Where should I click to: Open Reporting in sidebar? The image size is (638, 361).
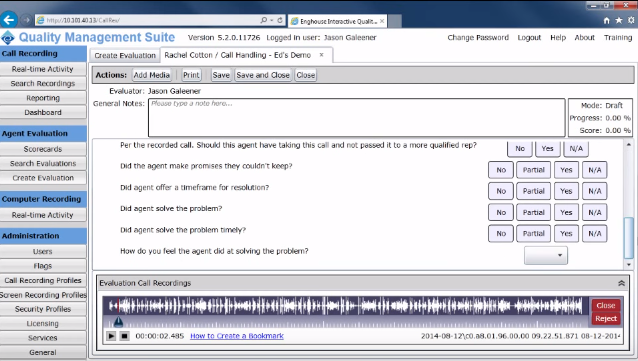[x=43, y=98]
